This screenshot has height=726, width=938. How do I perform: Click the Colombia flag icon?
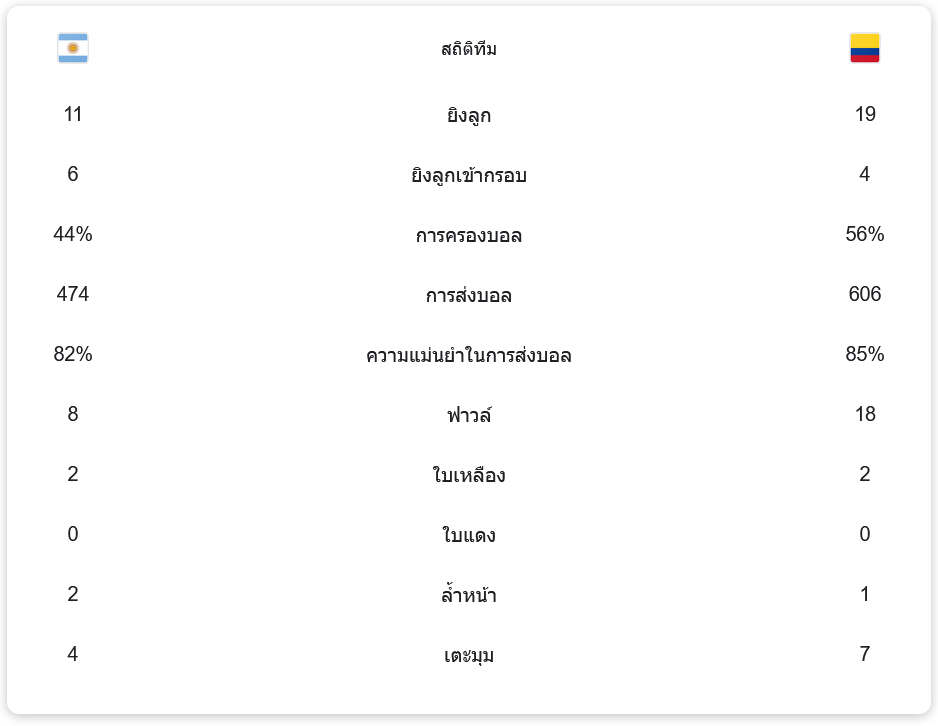point(864,48)
